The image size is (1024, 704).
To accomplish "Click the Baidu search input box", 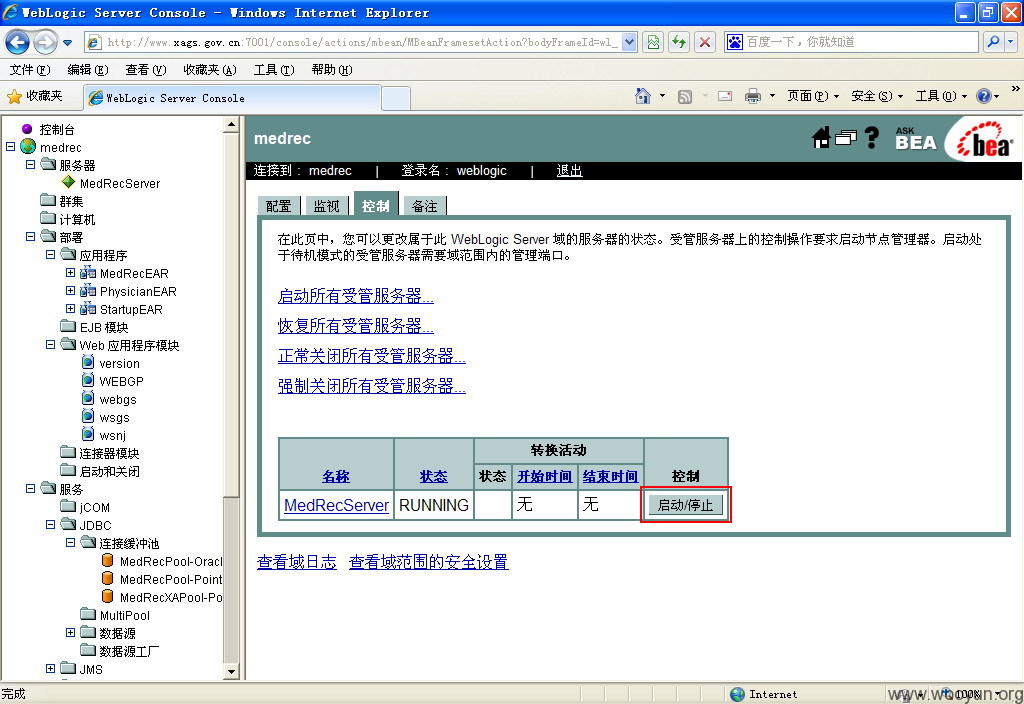I will [x=861, y=42].
